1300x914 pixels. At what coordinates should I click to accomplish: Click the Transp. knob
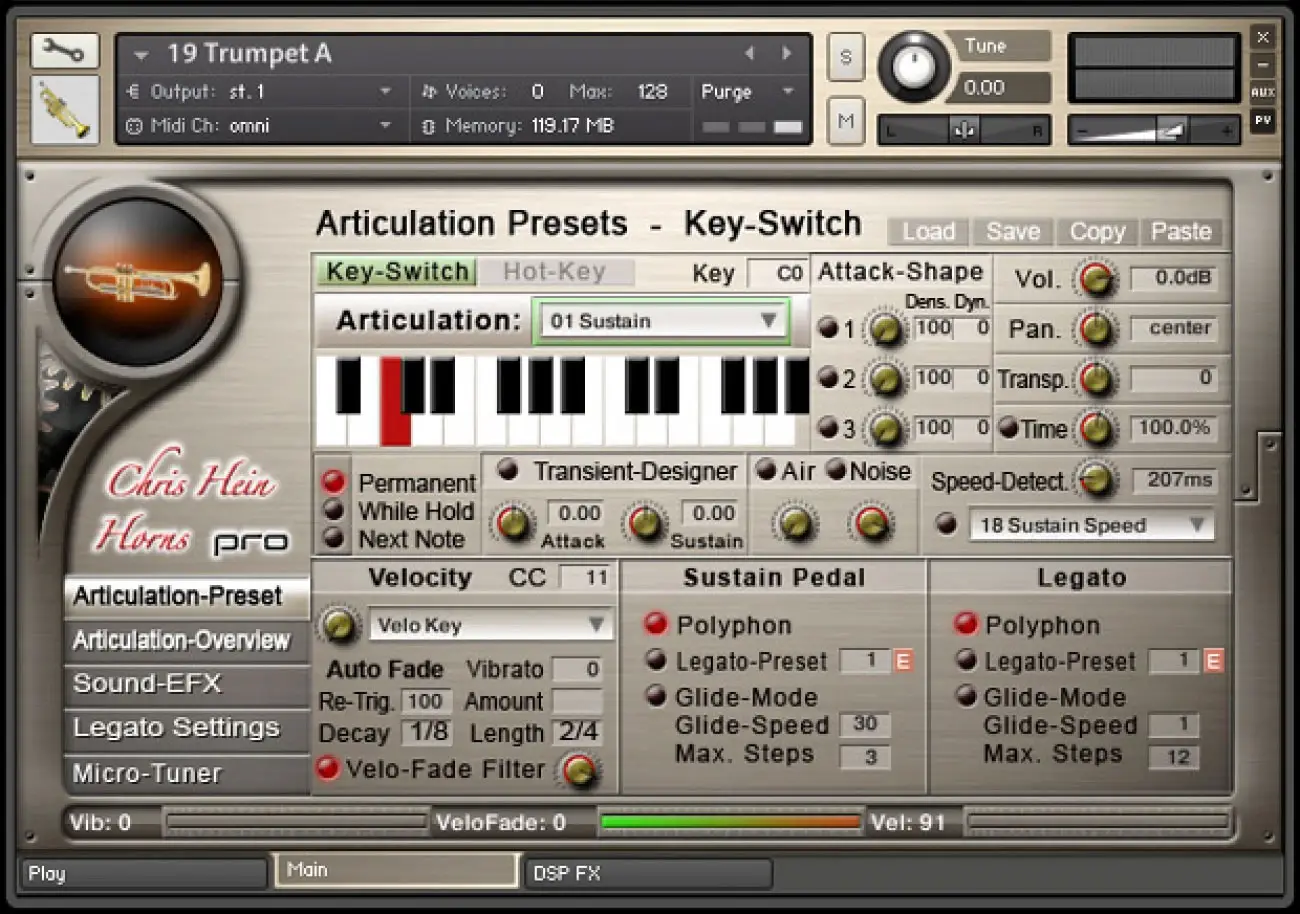coord(1097,379)
